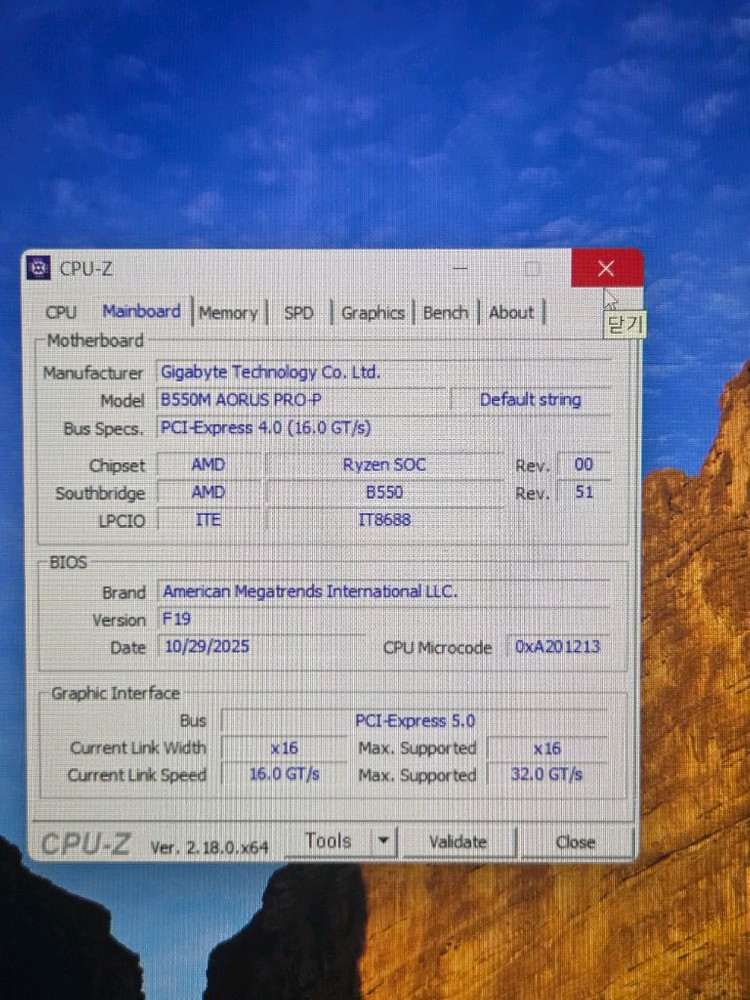The height and width of the screenshot is (1000, 750).
Task: Close the window with red X
Action: click(607, 268)
